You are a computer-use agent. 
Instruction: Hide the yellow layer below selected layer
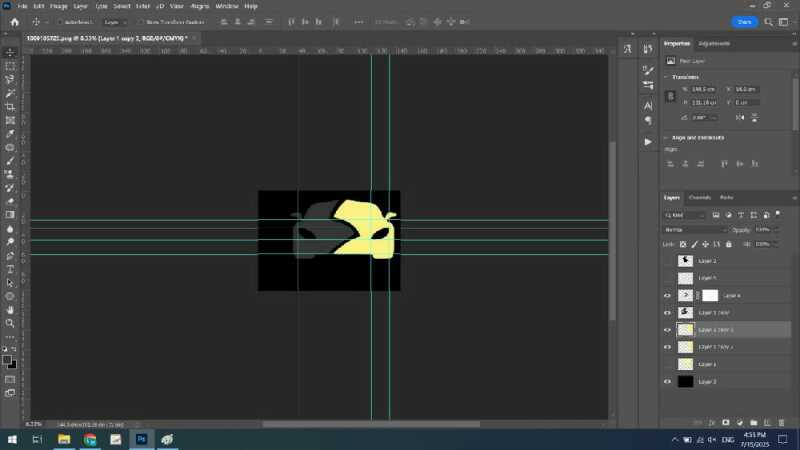(667, 347)
